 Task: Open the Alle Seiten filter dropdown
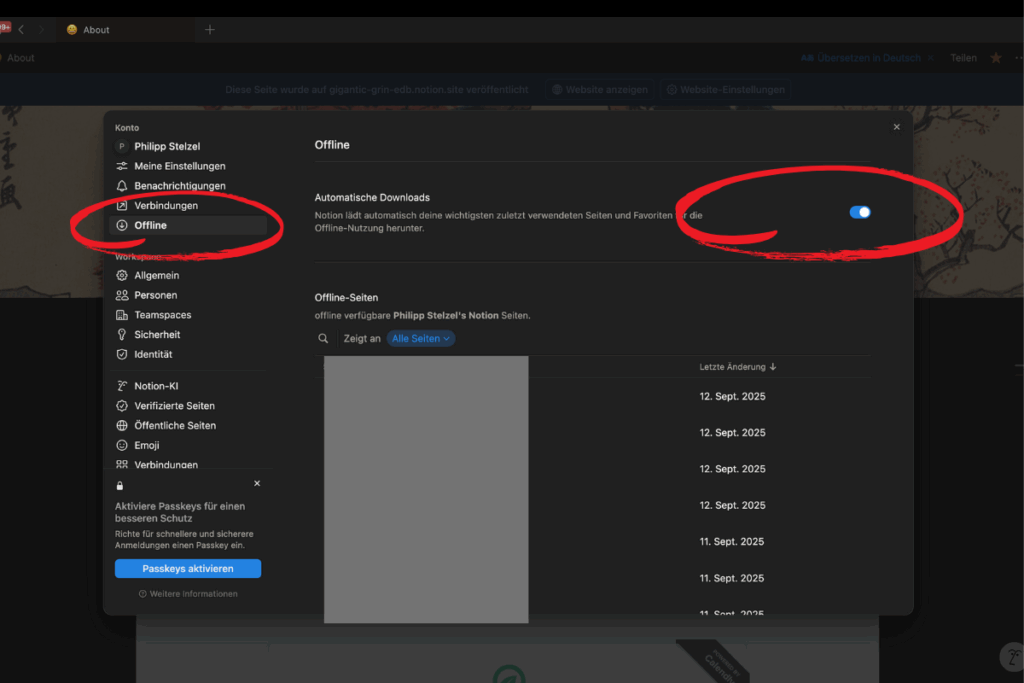pos(421,338)
